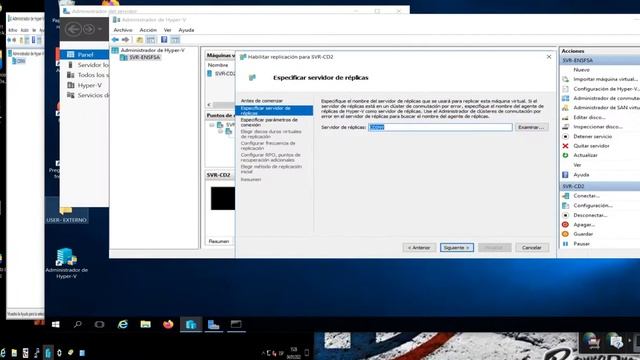Select 'Resumen' wizard step
The image size is (640, 360).
[251, 180]
